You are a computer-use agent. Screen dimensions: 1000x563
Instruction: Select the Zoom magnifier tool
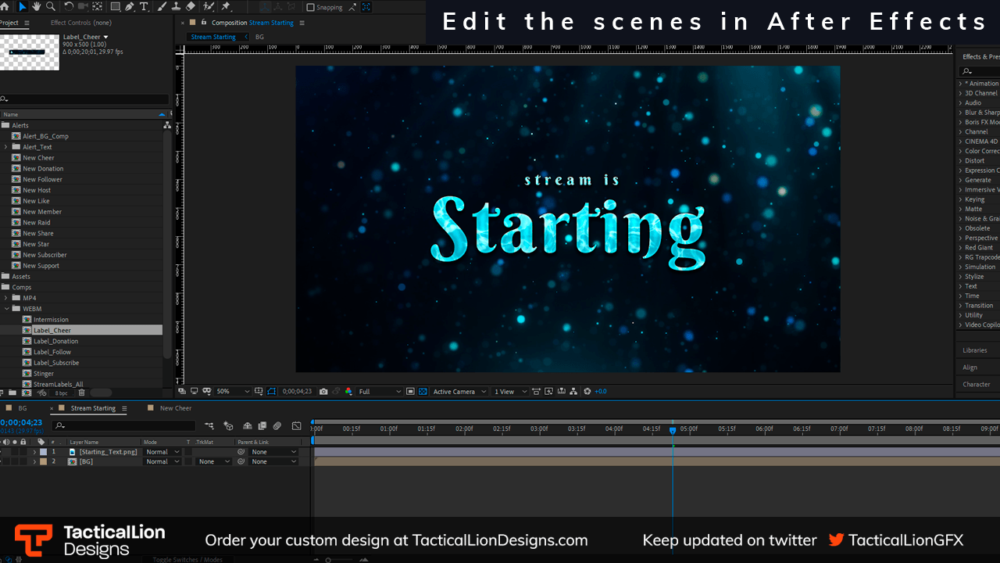(51, 6)
